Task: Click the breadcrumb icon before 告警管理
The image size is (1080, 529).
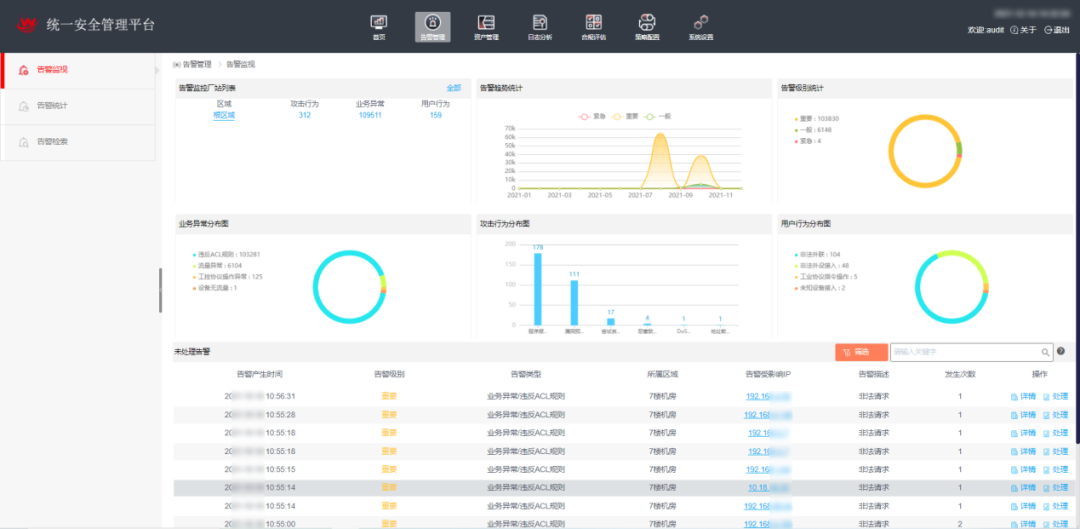Action: pyautogui.click(x=176, y=64)
